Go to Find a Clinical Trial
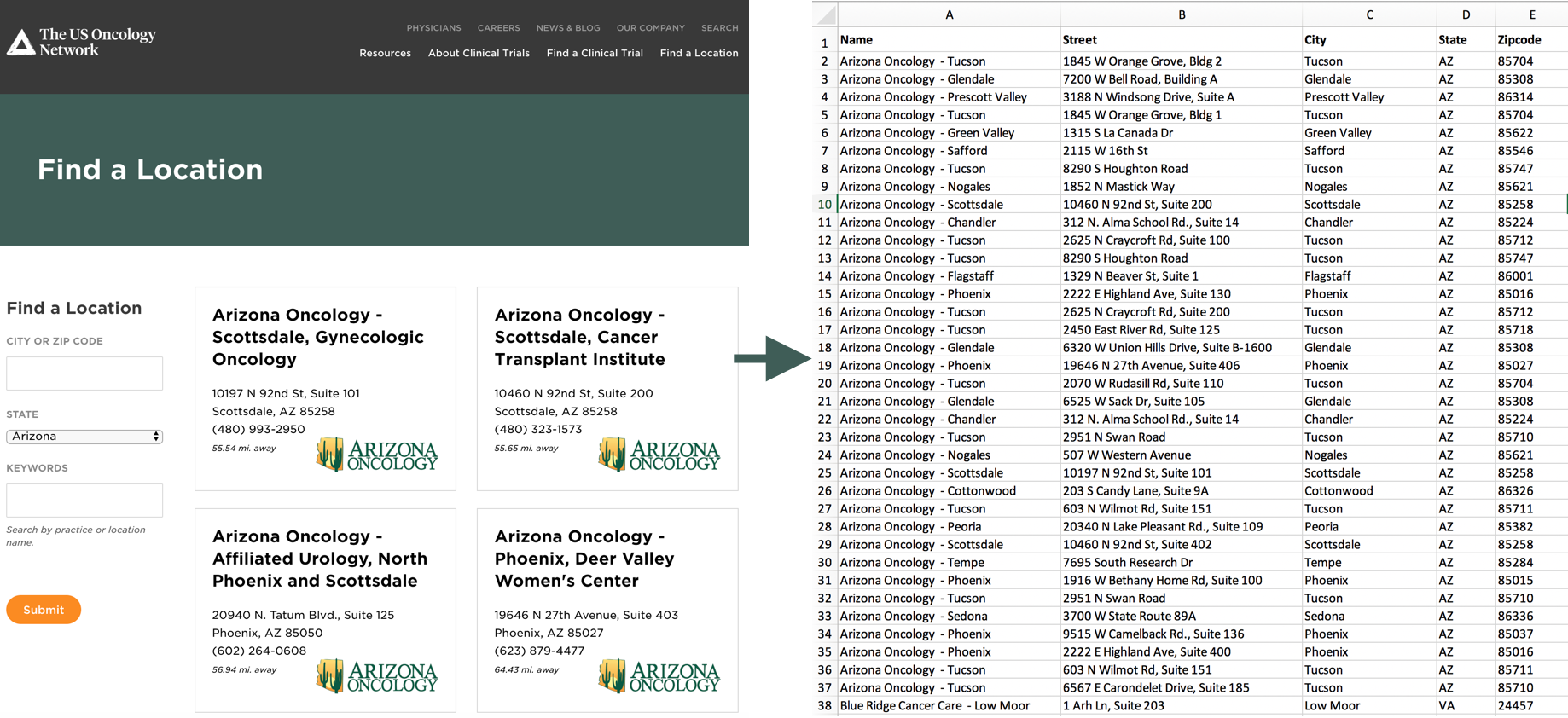 point(595,53)
